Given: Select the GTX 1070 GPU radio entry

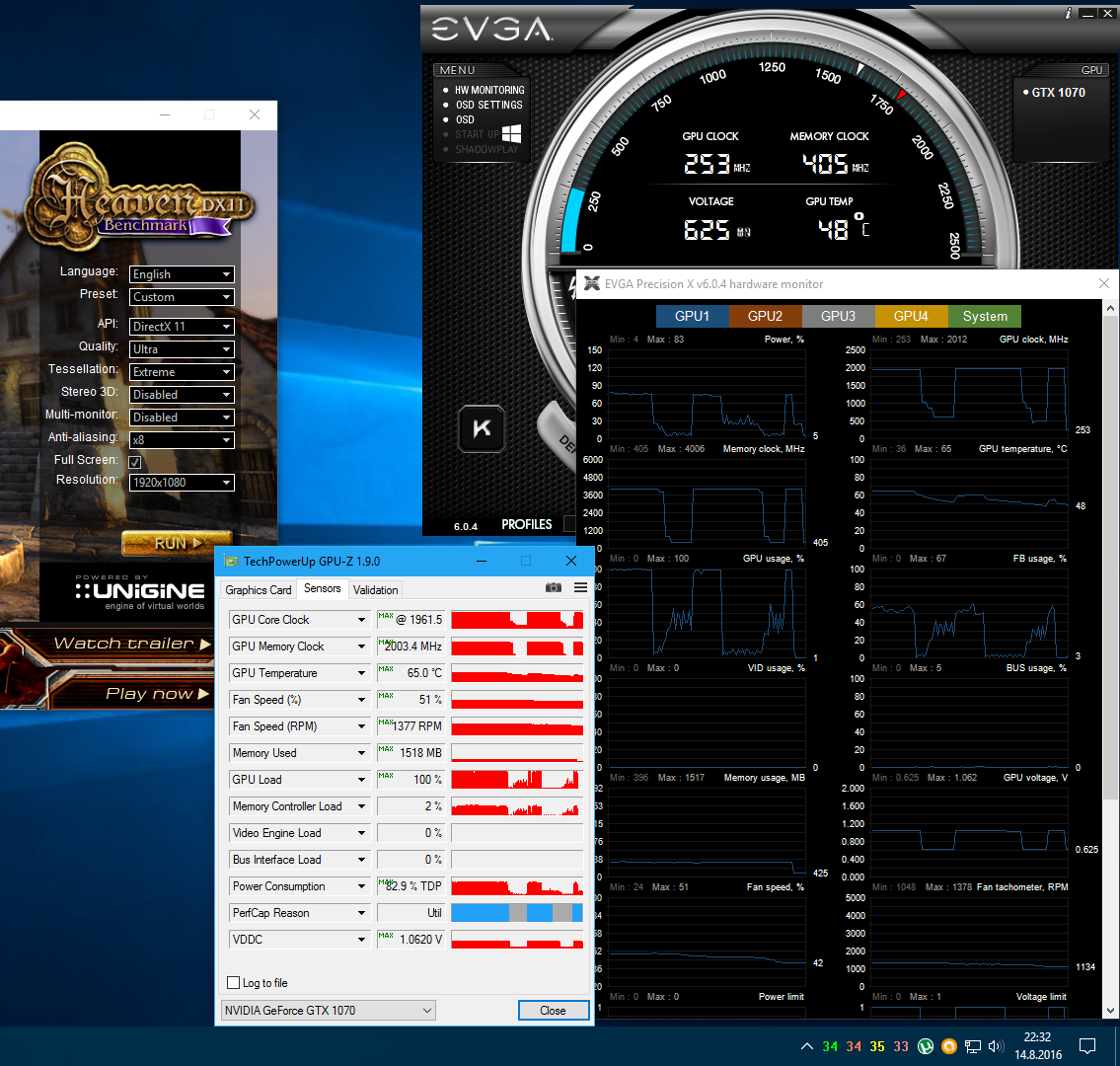Looking at the screenshot, I should [1054, 92].
